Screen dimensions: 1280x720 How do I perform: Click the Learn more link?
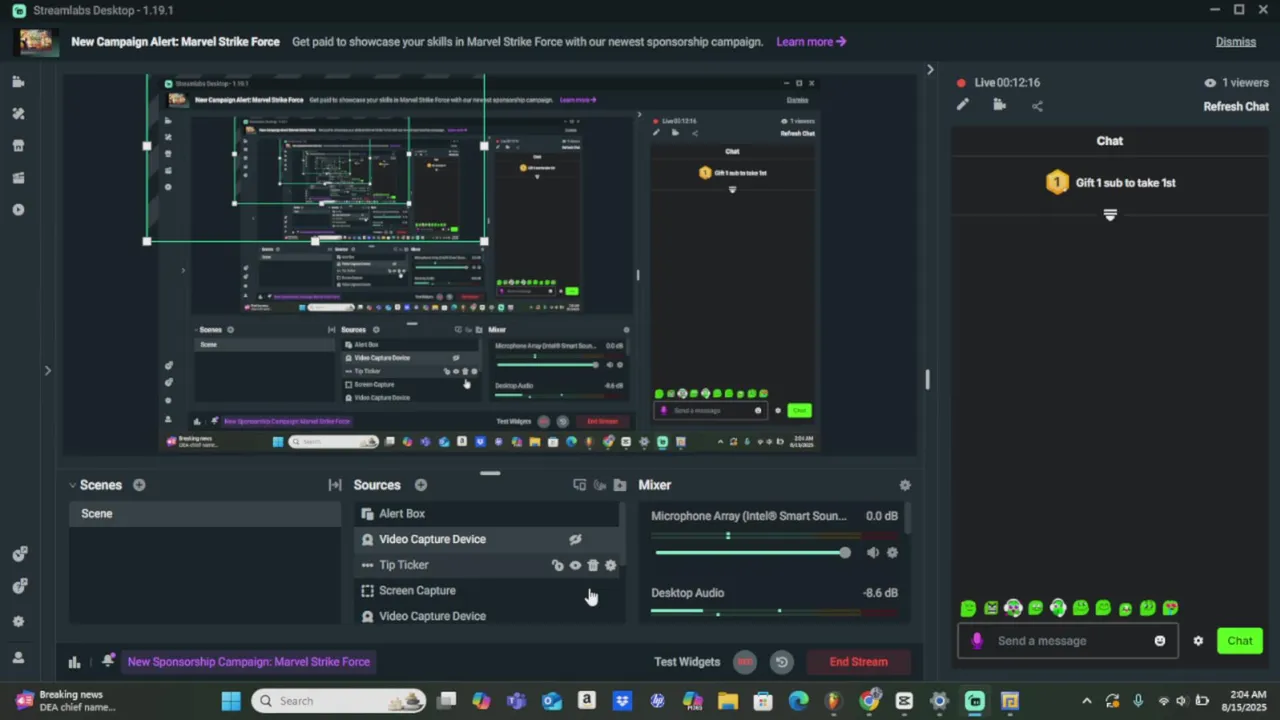point(811,42)
